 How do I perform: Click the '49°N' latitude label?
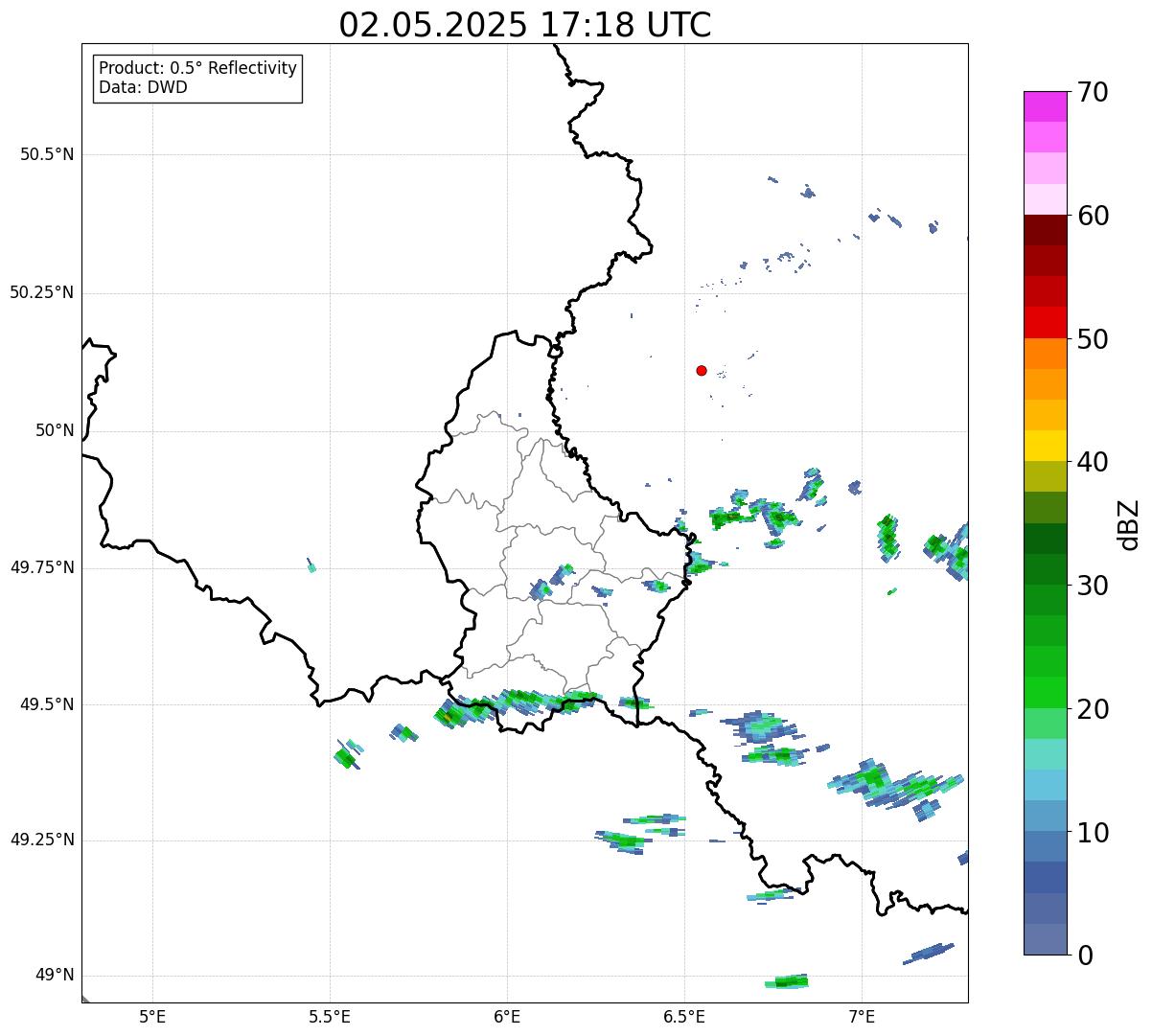pyautogui.click(x=55, y=976)
